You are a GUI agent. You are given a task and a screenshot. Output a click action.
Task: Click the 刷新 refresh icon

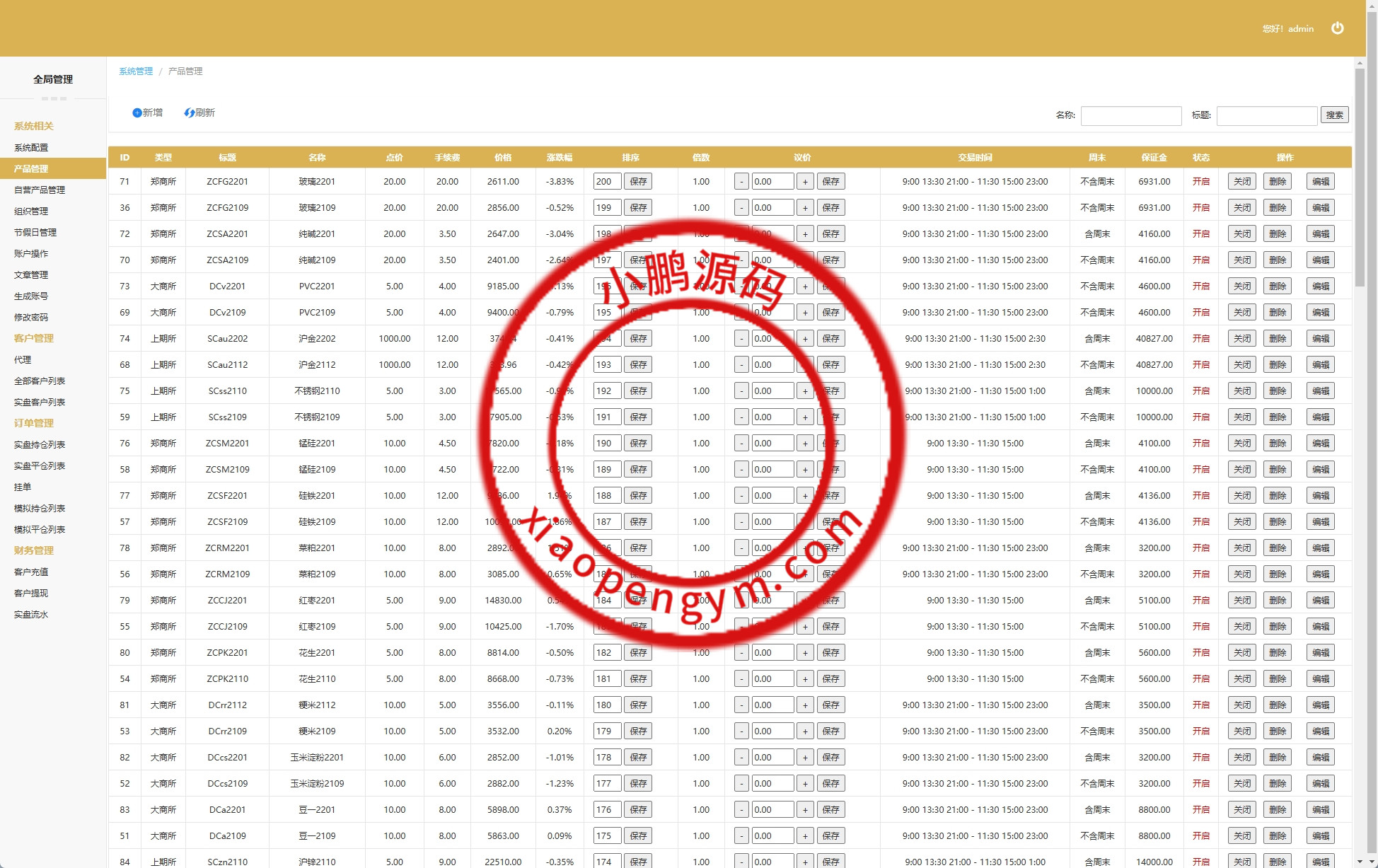[x=189, y=113]
